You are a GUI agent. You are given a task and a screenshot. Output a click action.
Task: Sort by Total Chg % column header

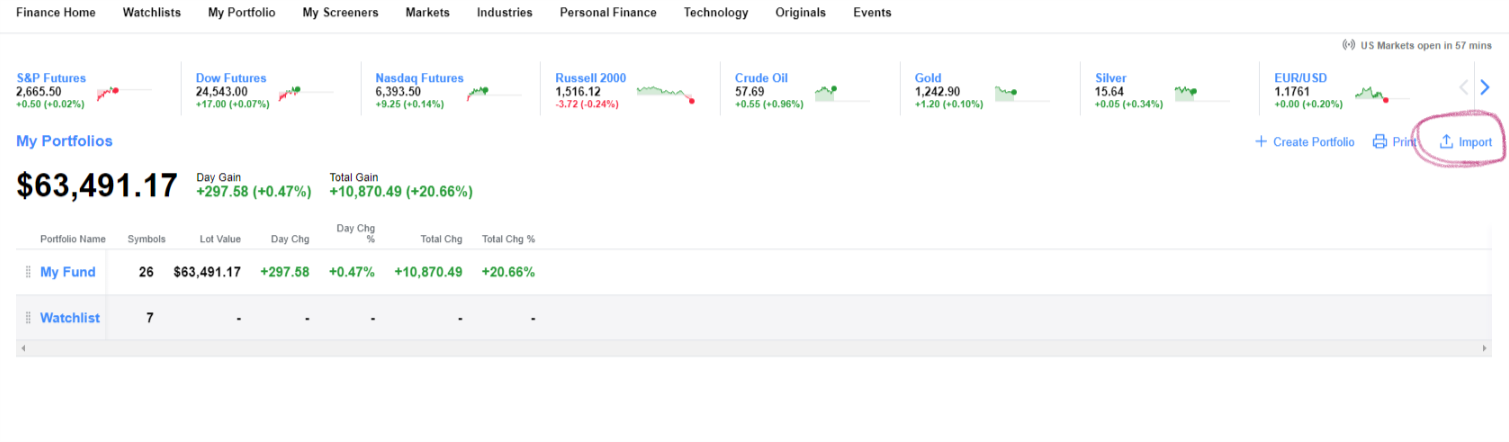(x=508, y=239)
